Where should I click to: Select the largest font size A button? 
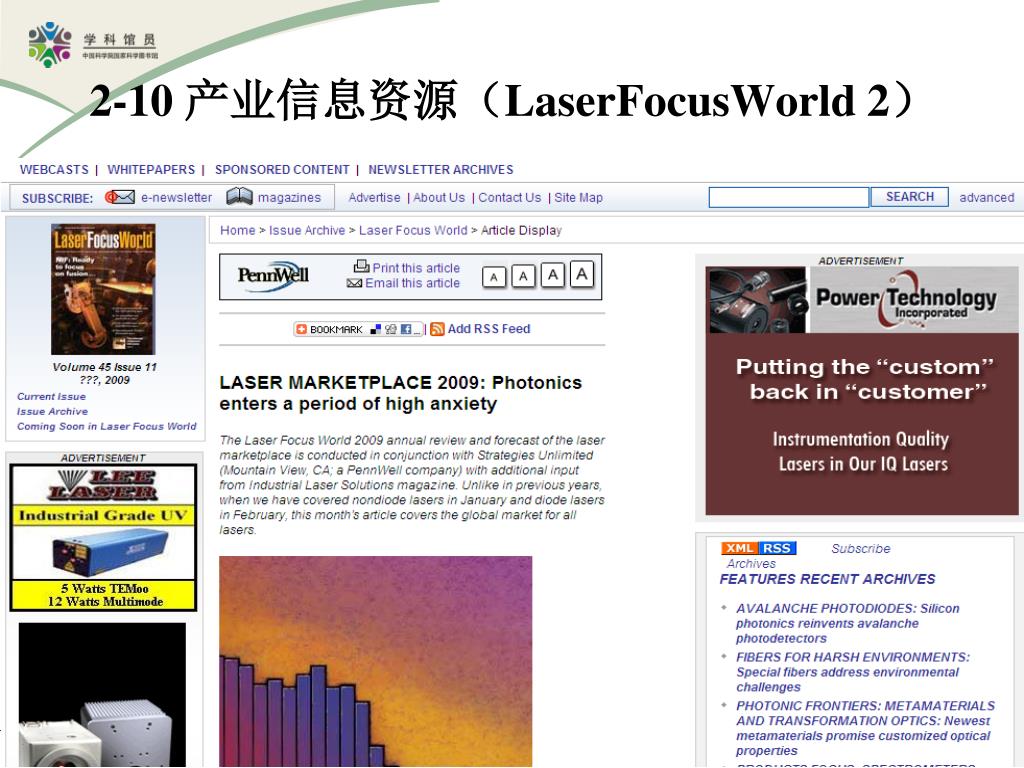pos(582,274)
